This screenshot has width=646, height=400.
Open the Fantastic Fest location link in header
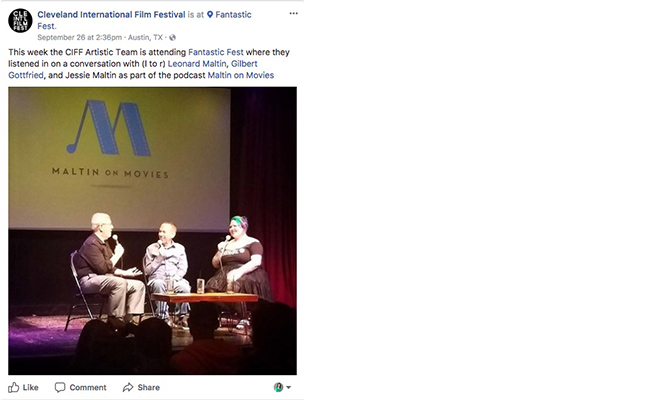(144, 20)
